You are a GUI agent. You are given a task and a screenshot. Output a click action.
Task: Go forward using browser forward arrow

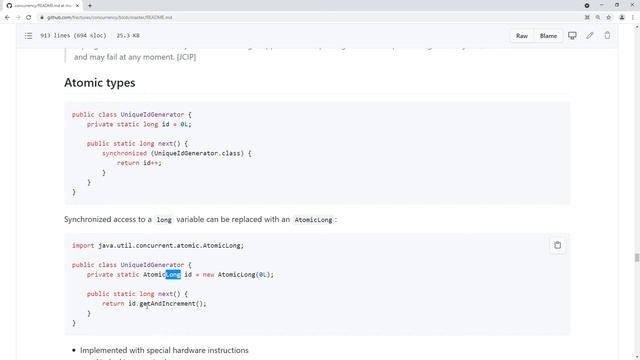click(18, 18)
